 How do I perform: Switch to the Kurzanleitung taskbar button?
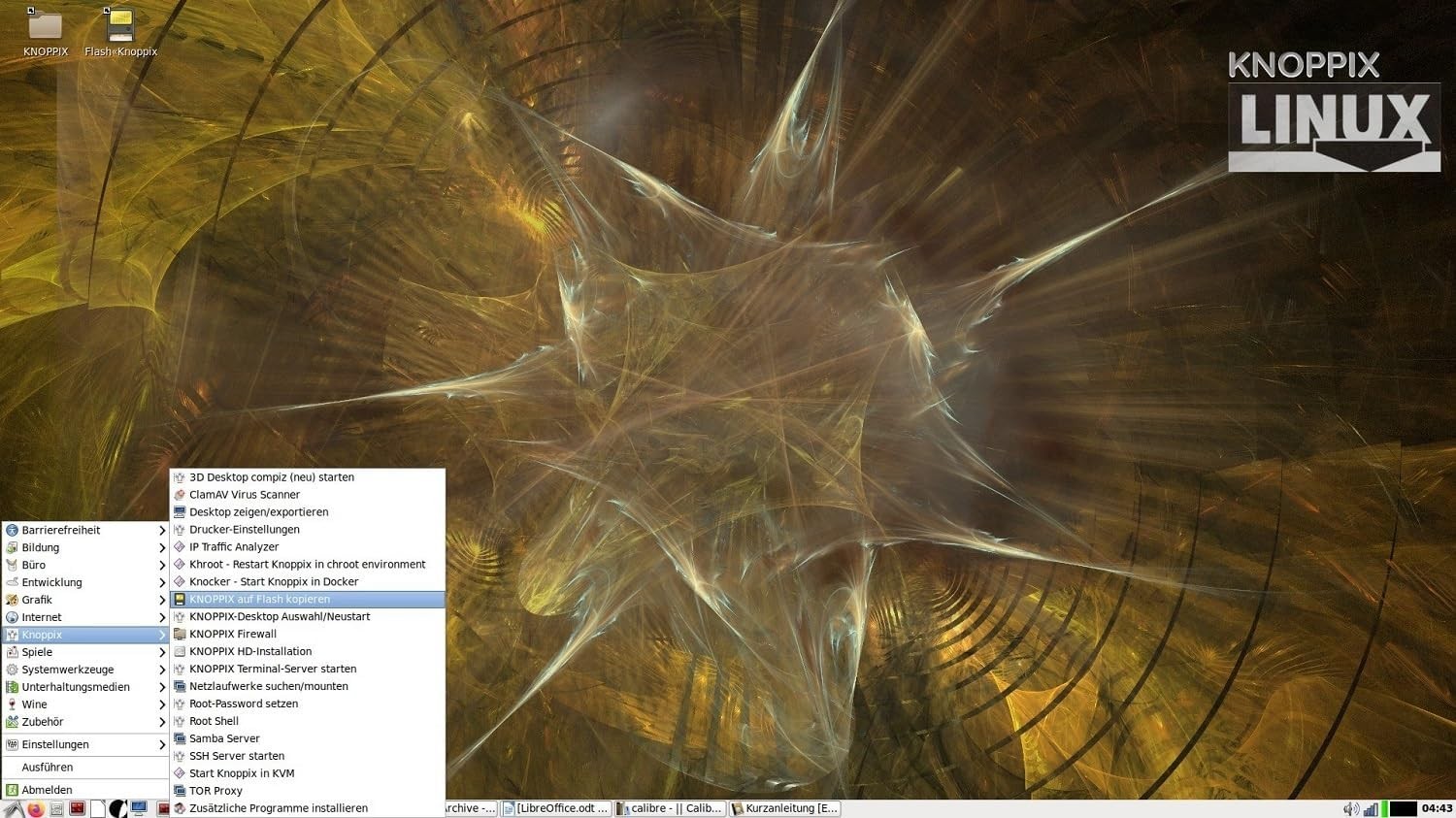click(784, 809)
